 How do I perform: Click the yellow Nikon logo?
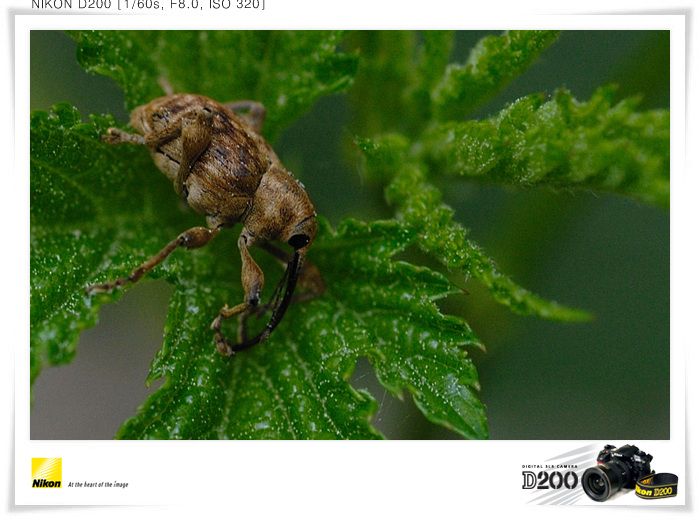point(46,473)
